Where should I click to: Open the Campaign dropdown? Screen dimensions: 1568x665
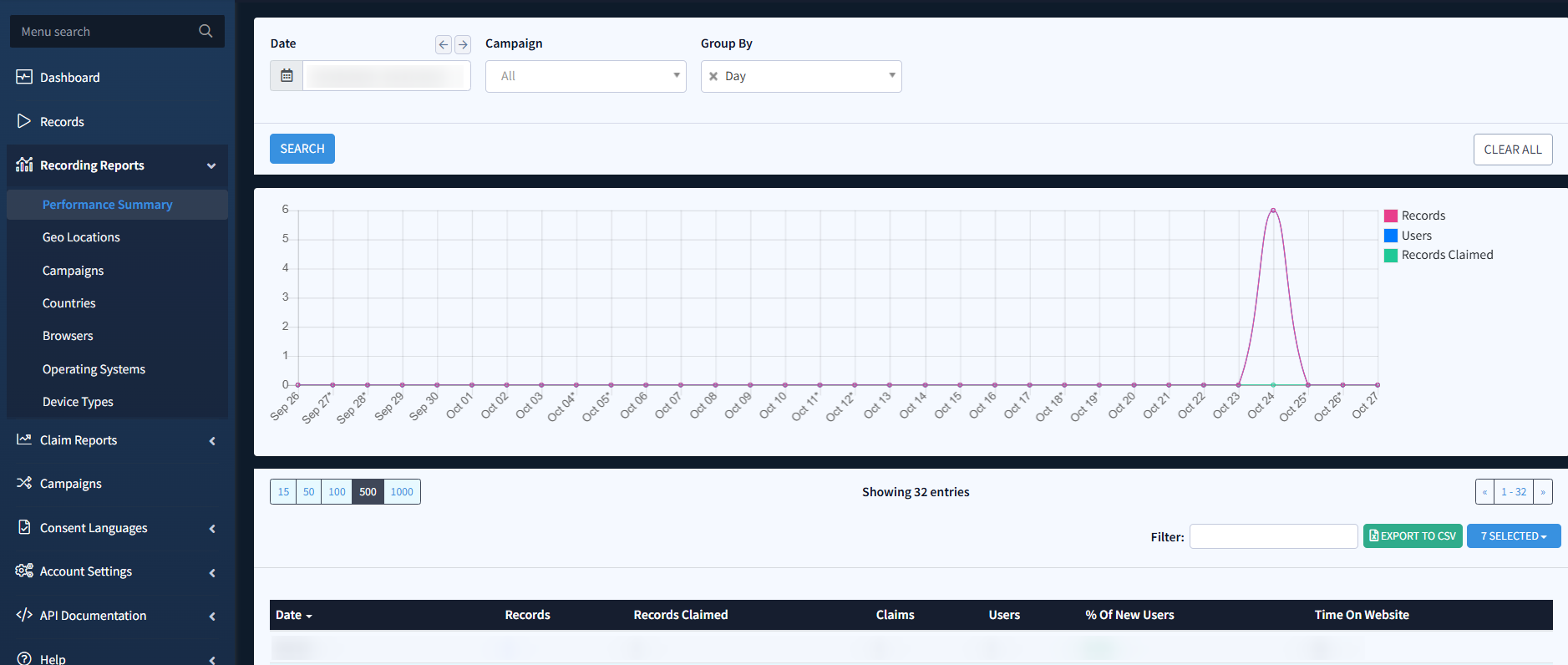[586, 76]
